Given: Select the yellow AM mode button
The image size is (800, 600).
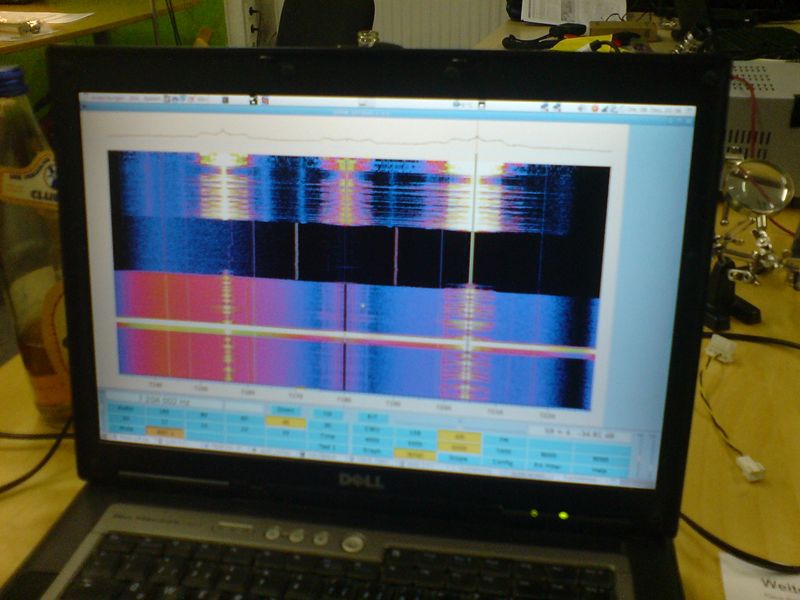Looking at the screenshot, I should [459, 435].
